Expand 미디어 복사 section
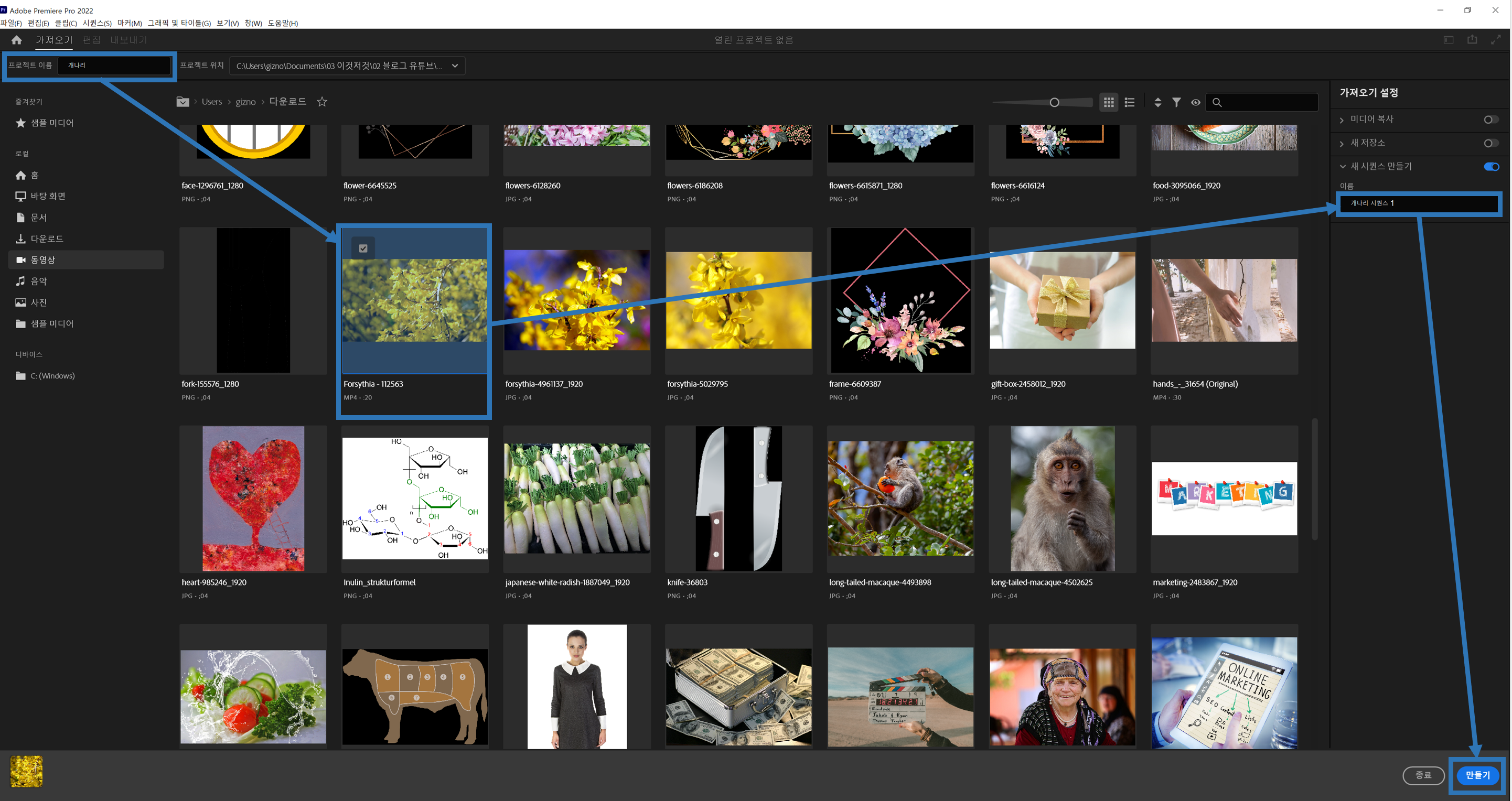The image size is (1512, 801). pyautogui.click(x=1342, y=120)
